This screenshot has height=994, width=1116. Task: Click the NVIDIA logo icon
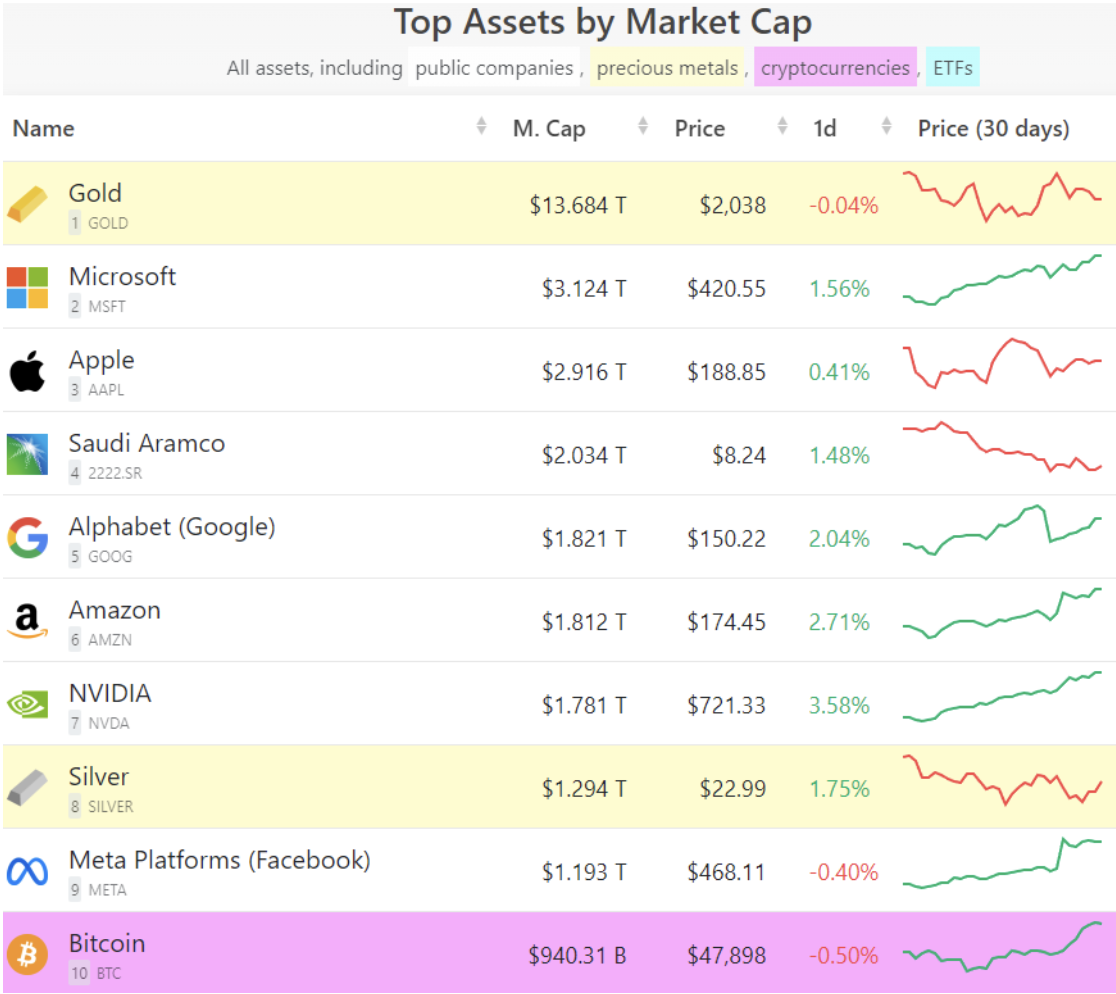[x=28, y=705]
